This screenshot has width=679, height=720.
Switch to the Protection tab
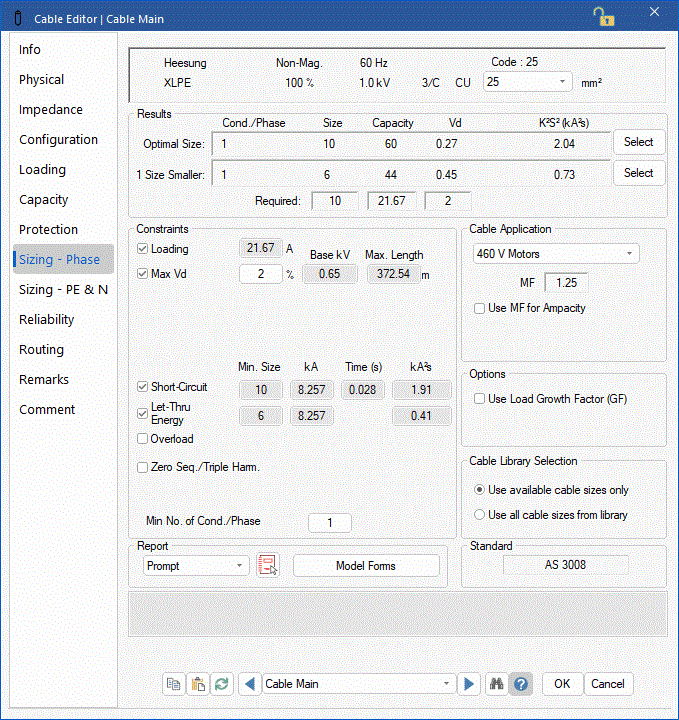(48, 230)
